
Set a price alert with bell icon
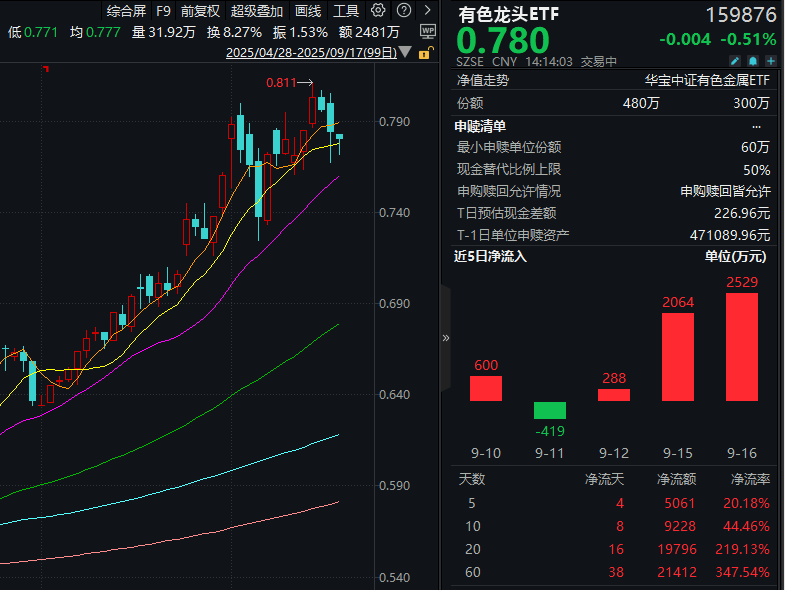750,62
